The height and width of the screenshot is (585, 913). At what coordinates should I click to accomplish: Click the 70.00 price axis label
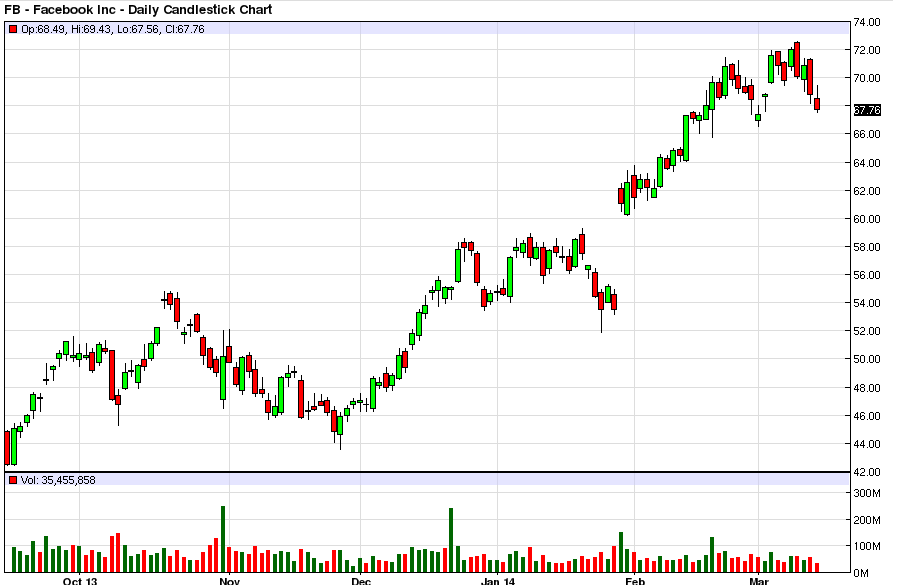(867, 78)
